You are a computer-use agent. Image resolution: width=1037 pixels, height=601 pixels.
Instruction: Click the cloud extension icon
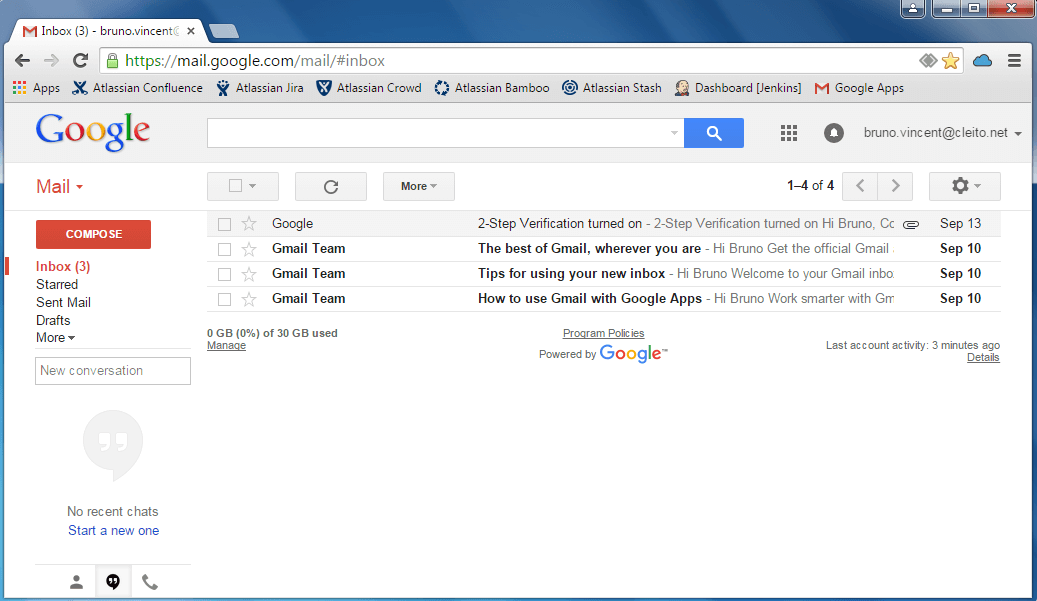983,61
